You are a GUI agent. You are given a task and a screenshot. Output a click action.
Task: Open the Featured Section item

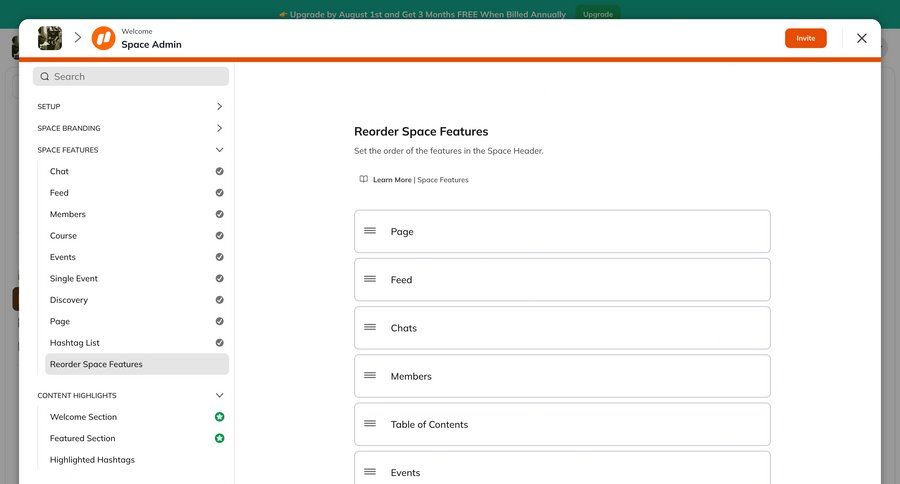(83, 438)
